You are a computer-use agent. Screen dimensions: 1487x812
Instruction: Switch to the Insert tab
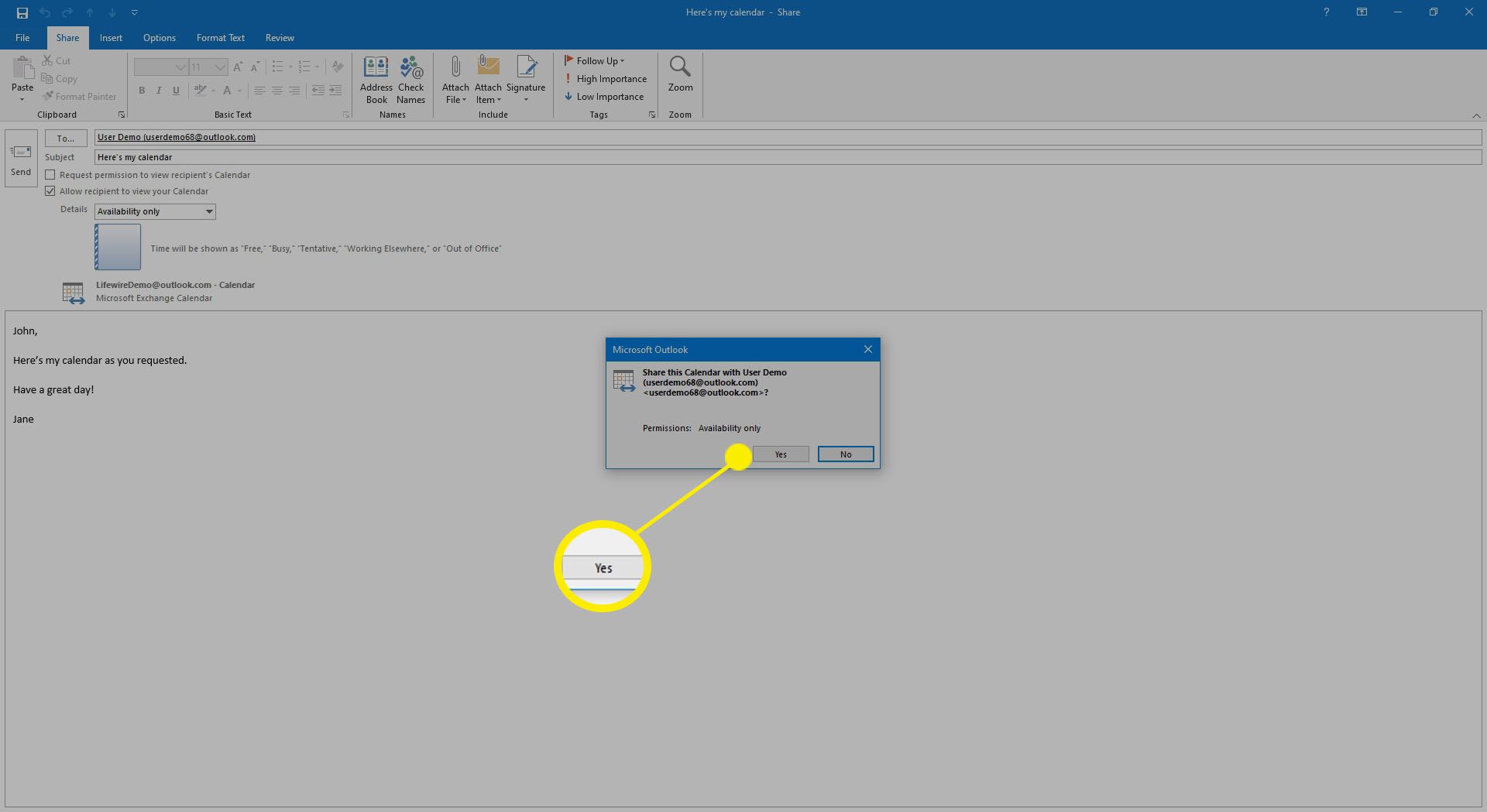coord(111,37)
